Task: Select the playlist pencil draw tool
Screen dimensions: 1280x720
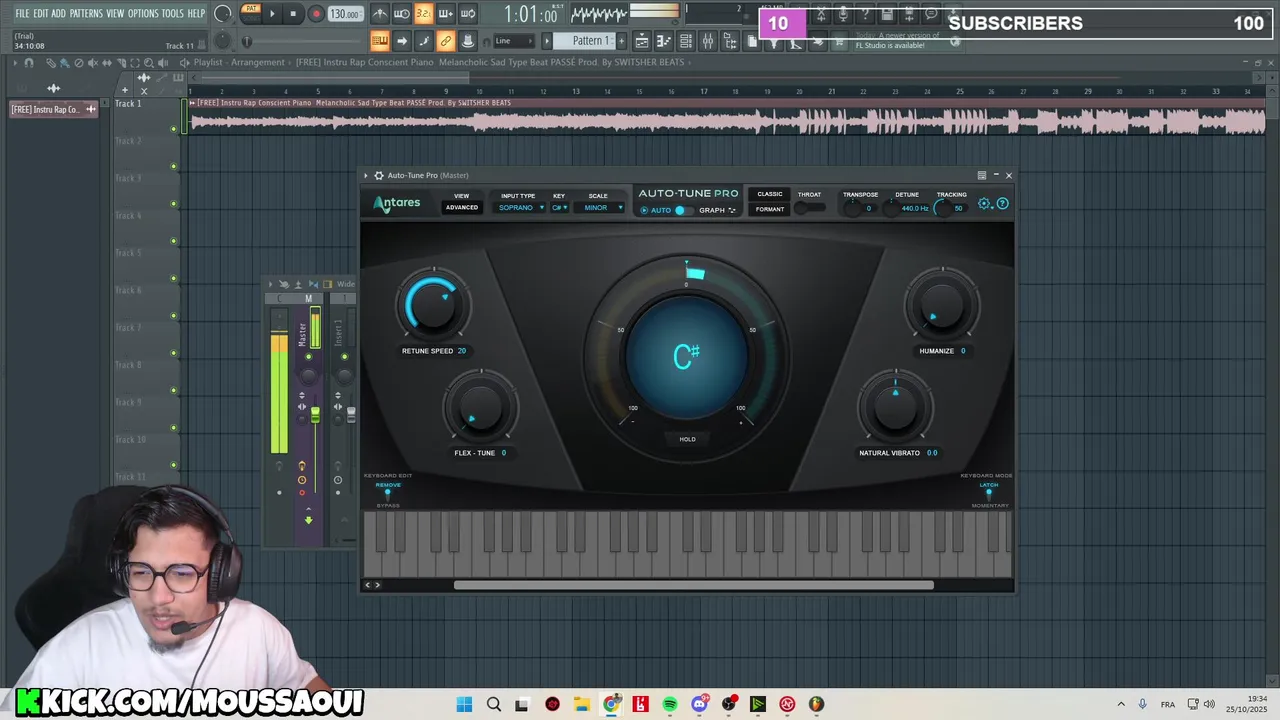Action: [51, 63]
